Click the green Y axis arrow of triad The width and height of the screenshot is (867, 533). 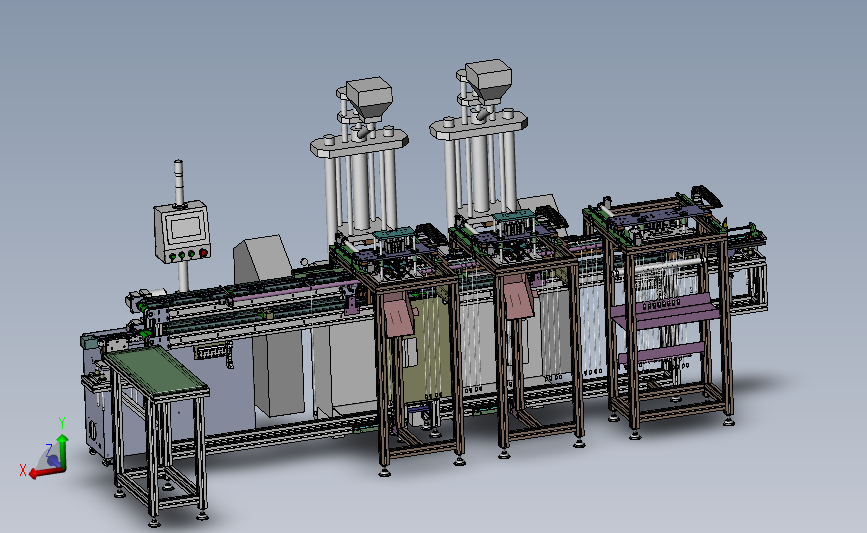[62, 451]
